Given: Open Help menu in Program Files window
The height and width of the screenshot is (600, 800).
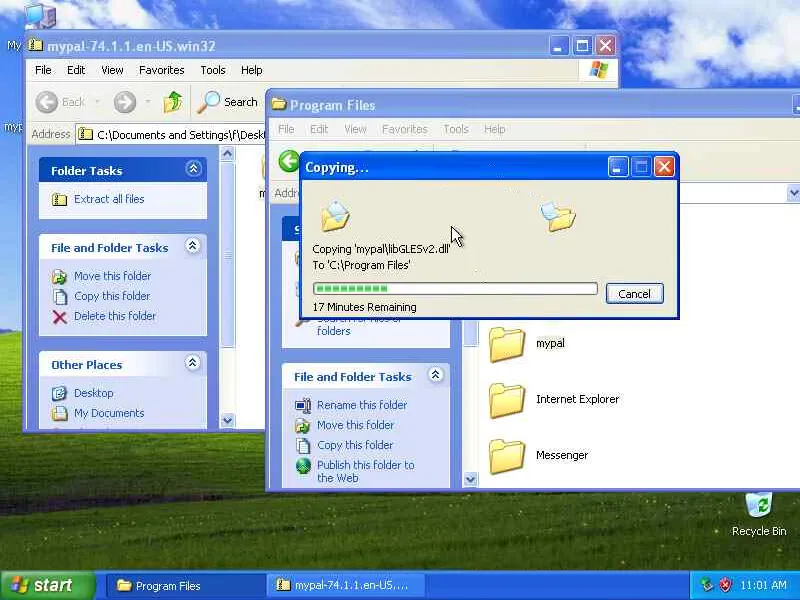Looking at the screenshot, I should pos(494,129).
